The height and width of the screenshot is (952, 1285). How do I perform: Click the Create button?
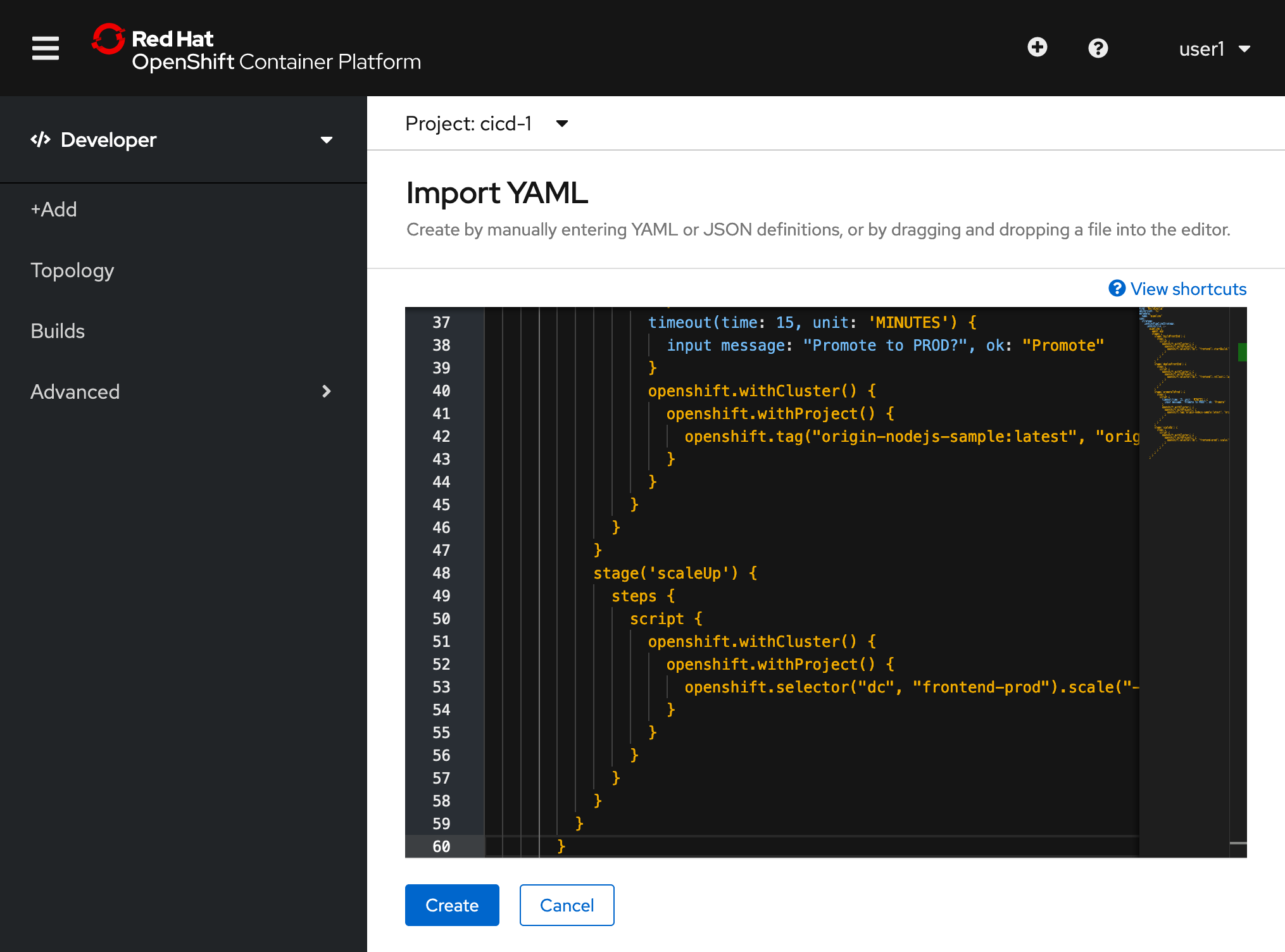tap(452, 905)
